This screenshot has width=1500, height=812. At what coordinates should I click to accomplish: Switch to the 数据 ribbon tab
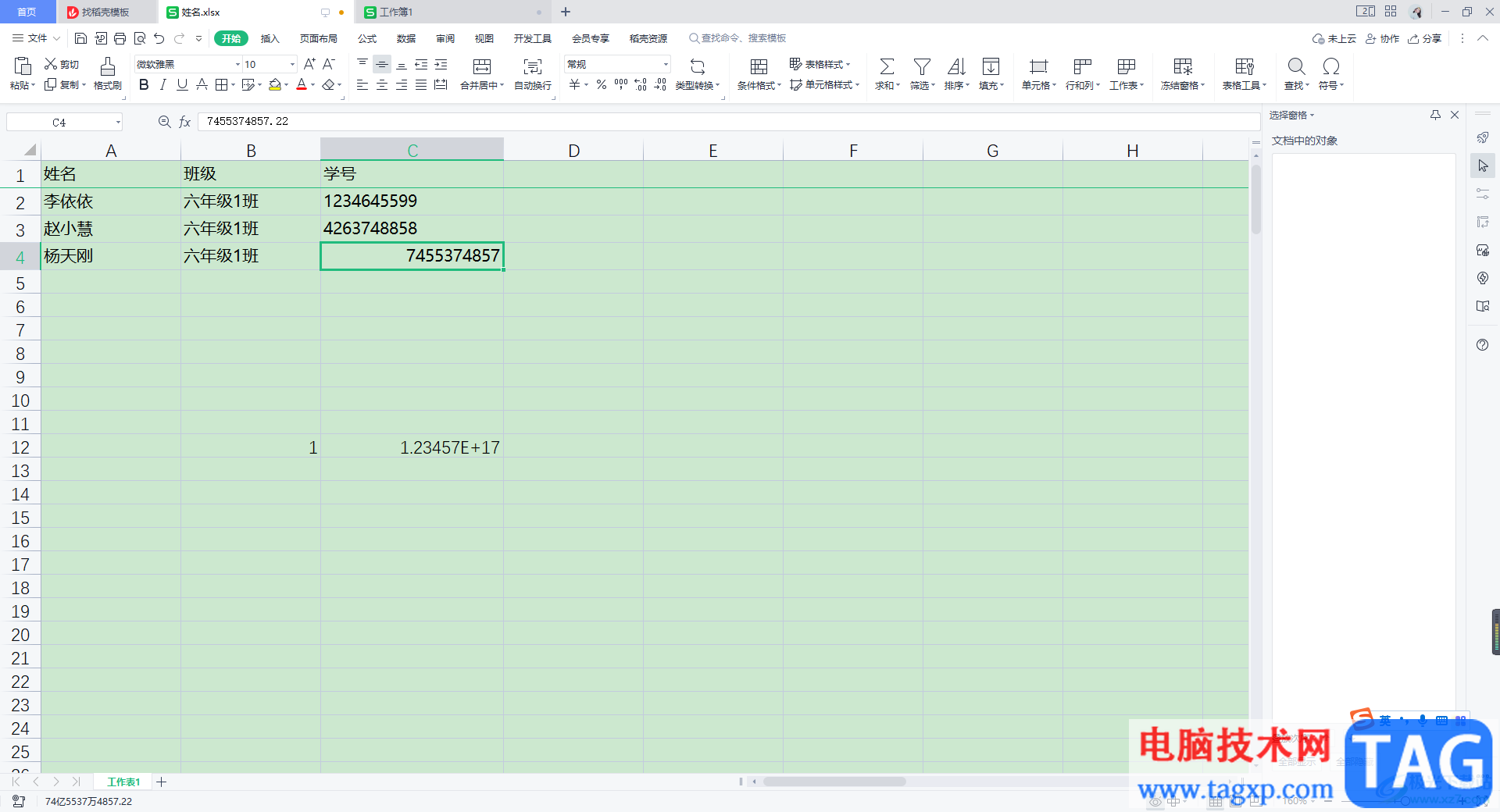point(406,38)
